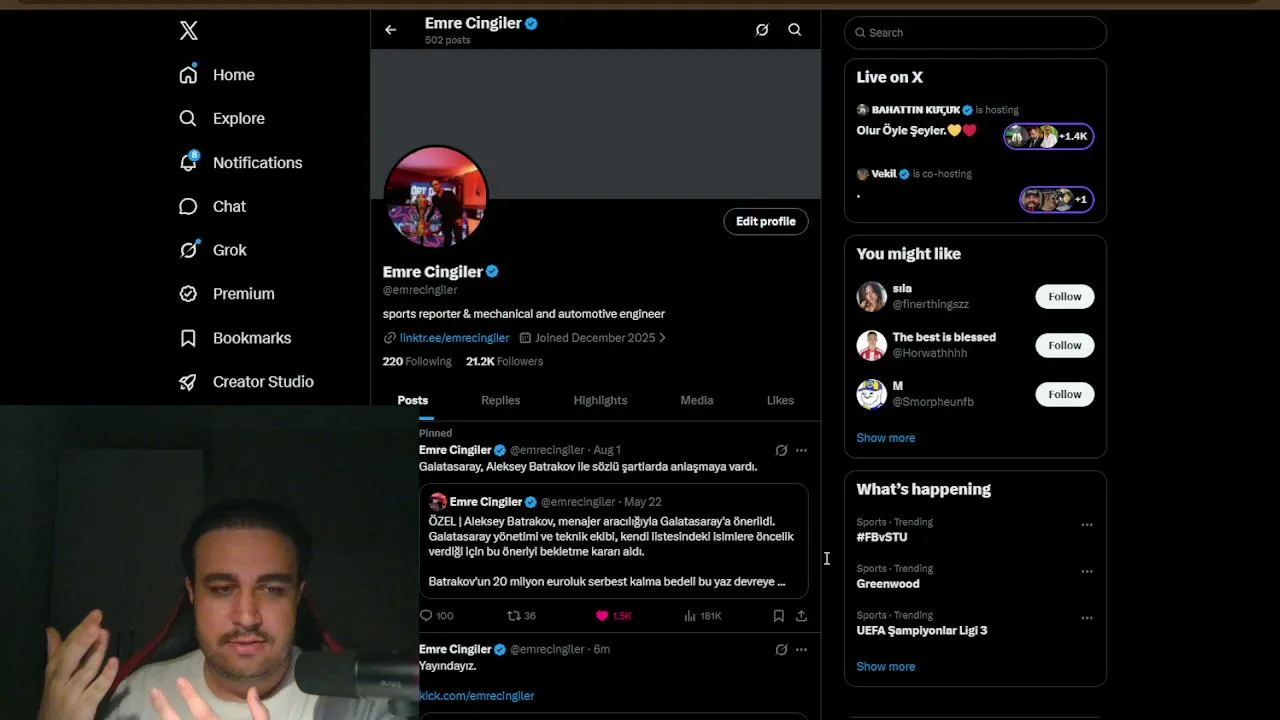Follow the account named M

tap(1065, 395)
